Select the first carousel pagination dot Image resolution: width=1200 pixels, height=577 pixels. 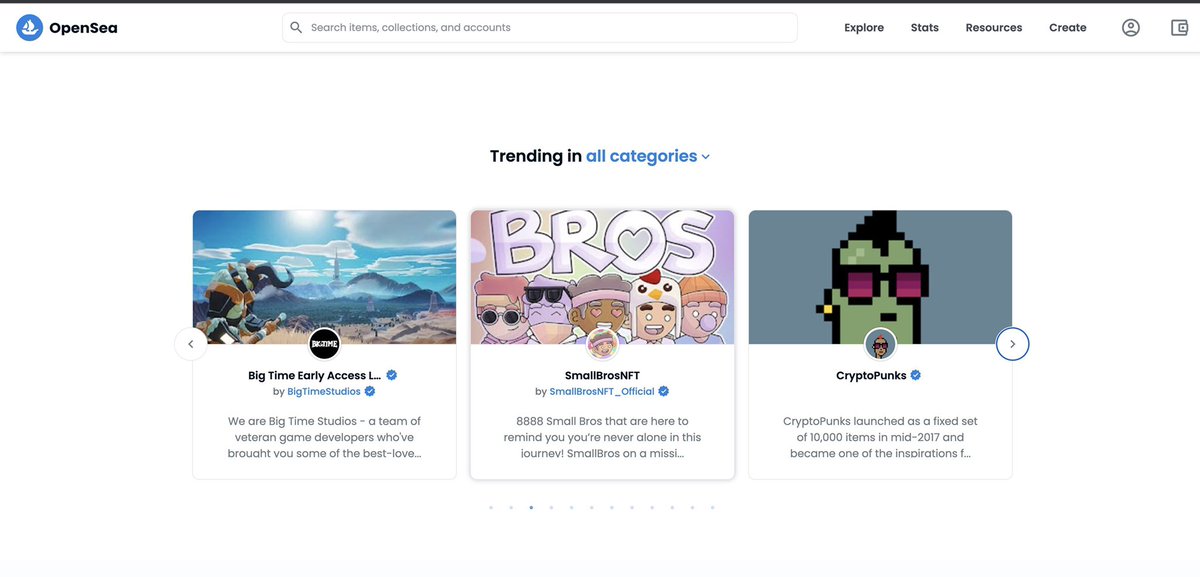click(491, 508)
